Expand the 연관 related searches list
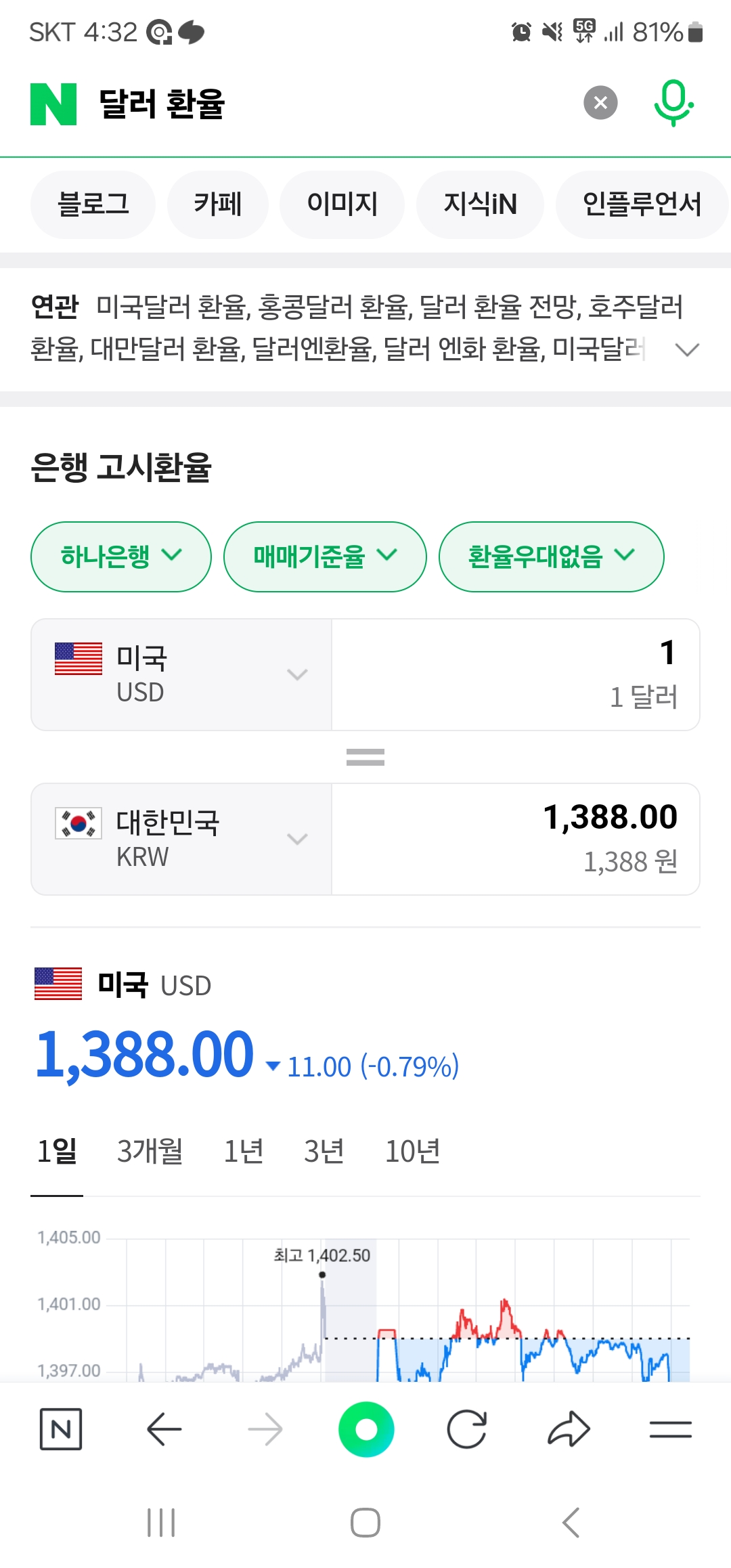 [x=687, y=349]
